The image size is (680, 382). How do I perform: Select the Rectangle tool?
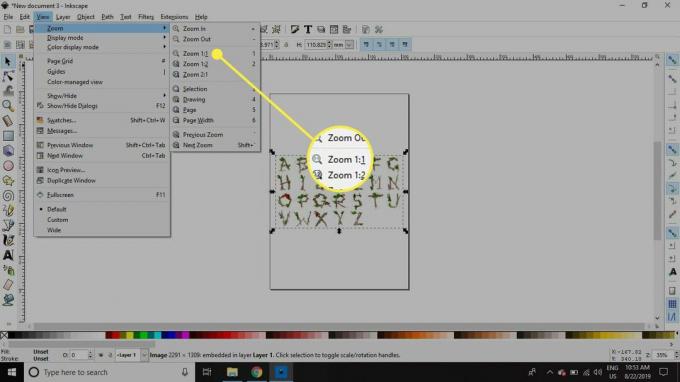click(x=8, y=136)
